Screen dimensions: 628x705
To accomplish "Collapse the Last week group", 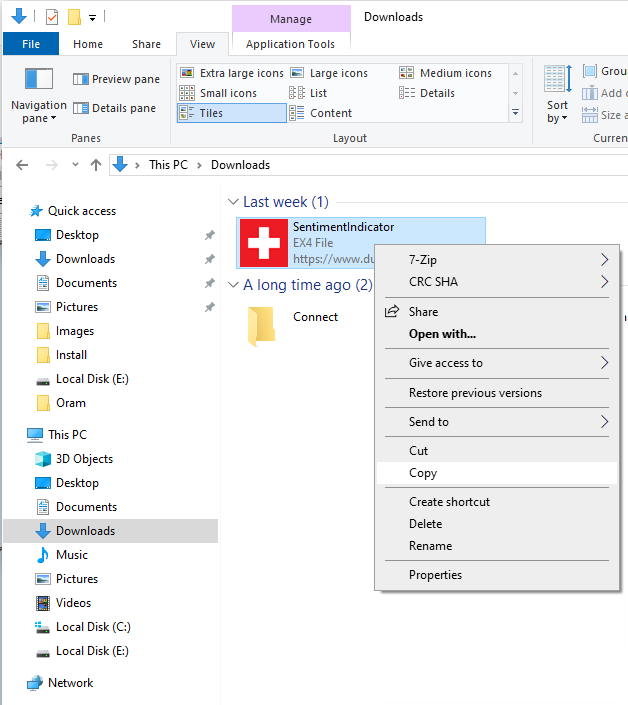I will point(233,202).
